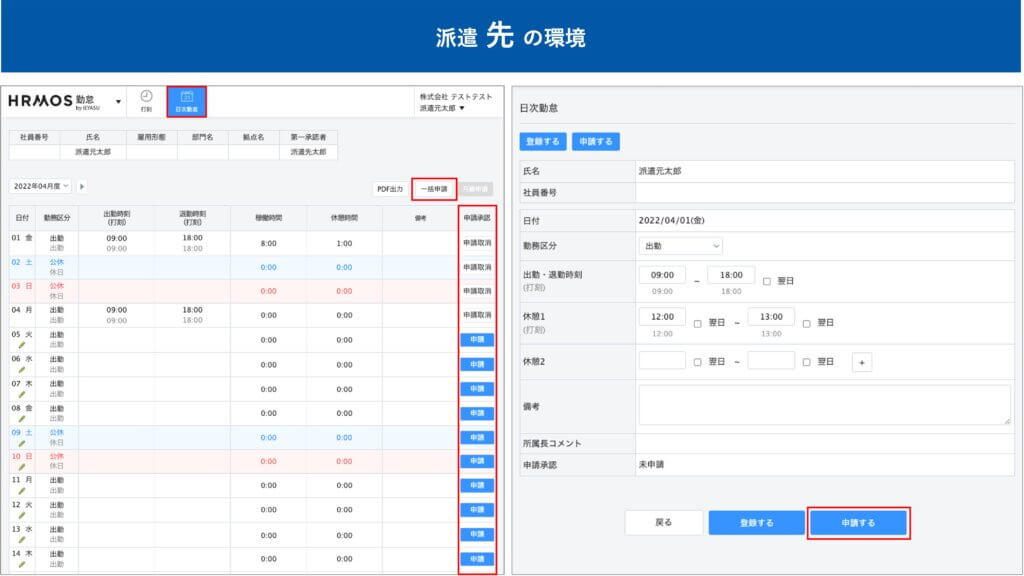Click the pencil icon for 12 火
The width and height of the screenshot is (1024, 576).
coord(22,516)
